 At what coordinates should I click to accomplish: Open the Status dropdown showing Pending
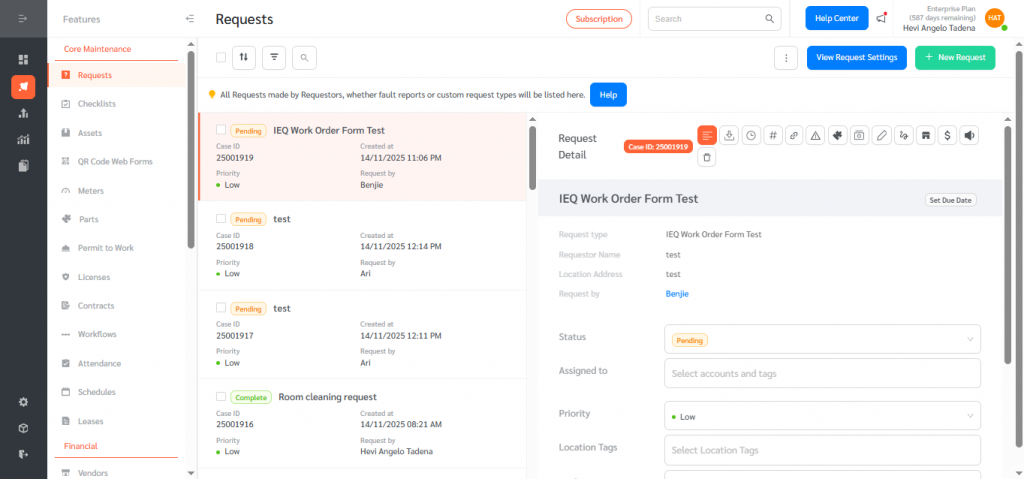(822, 340)
